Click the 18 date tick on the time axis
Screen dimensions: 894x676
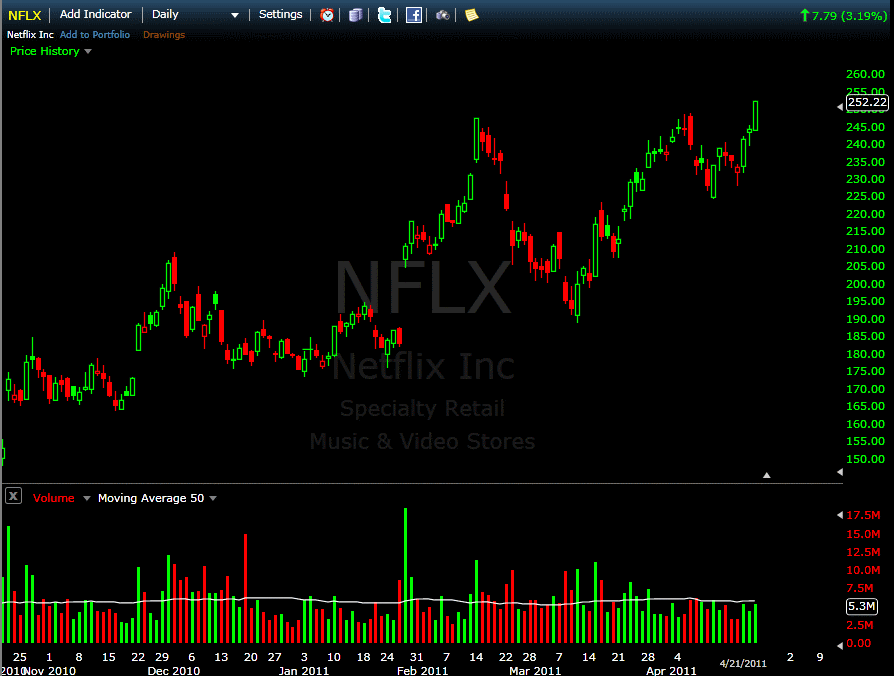tap(364, 657)
